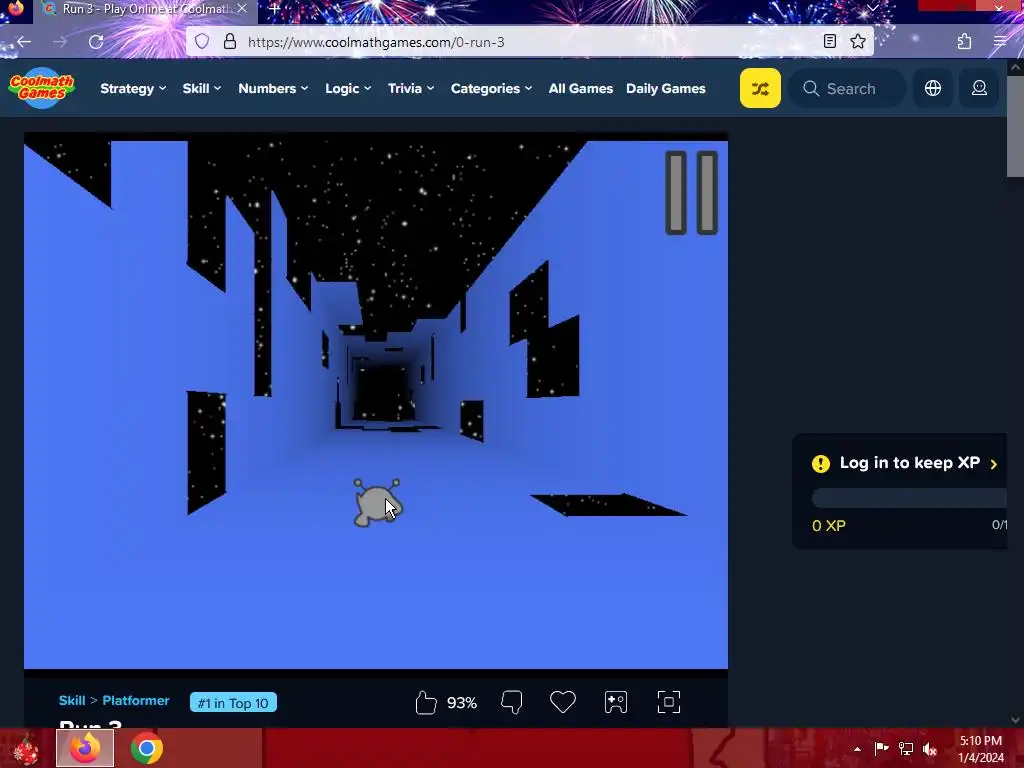Click the network tray icon

coord(906,749)
